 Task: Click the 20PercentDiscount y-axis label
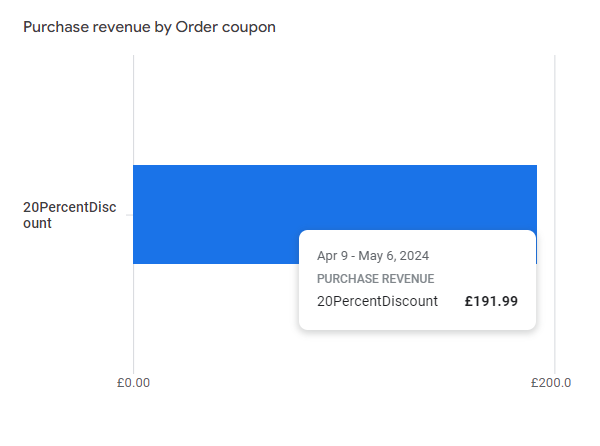pos(70,215)
